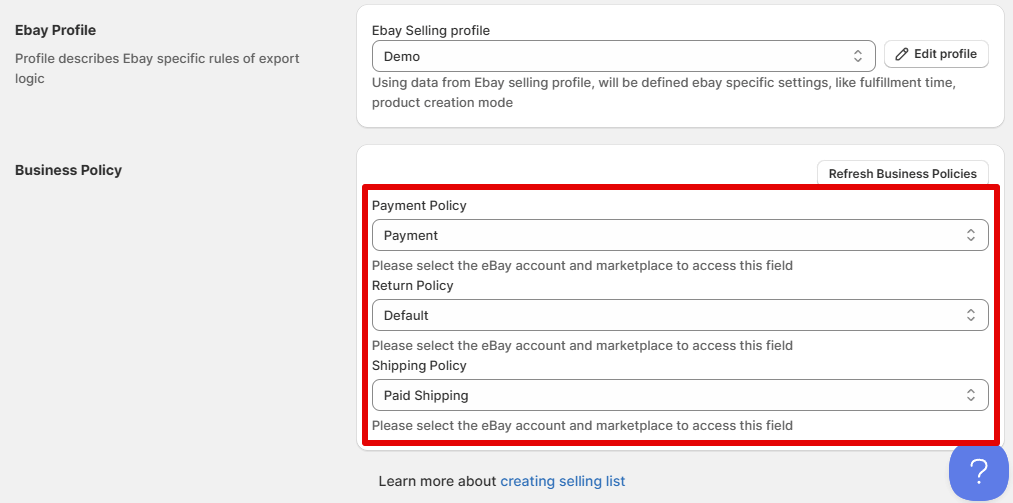Click the chevron arrows in Payment field
Screen dimensions: 1013x503
click(x=970, y=235)
